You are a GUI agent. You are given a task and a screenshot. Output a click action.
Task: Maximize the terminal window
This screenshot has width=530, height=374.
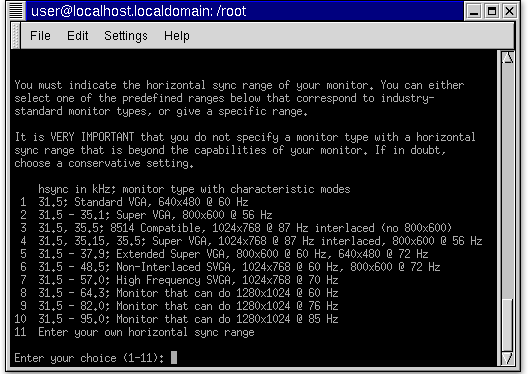[491, 11]
